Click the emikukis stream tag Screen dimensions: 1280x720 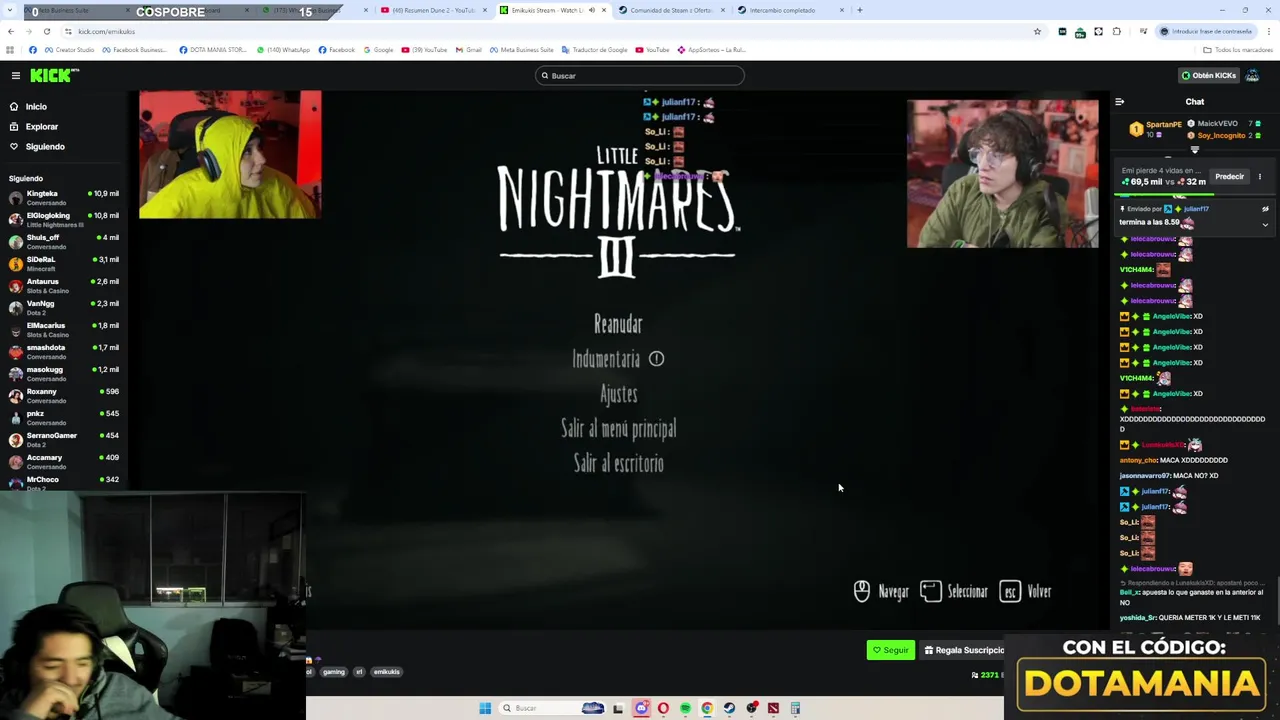click(386, 672)
